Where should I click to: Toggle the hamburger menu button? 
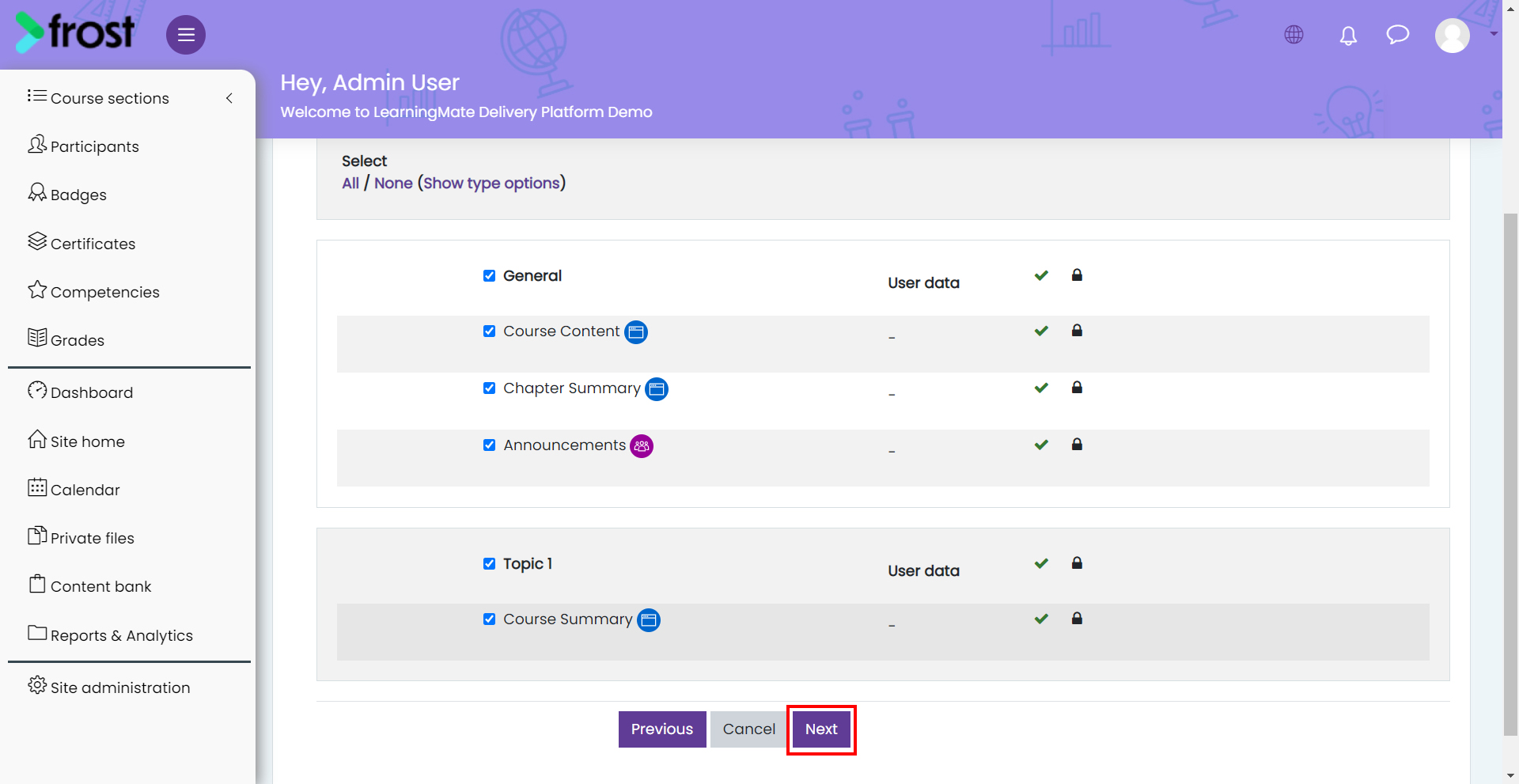[186, 35]
